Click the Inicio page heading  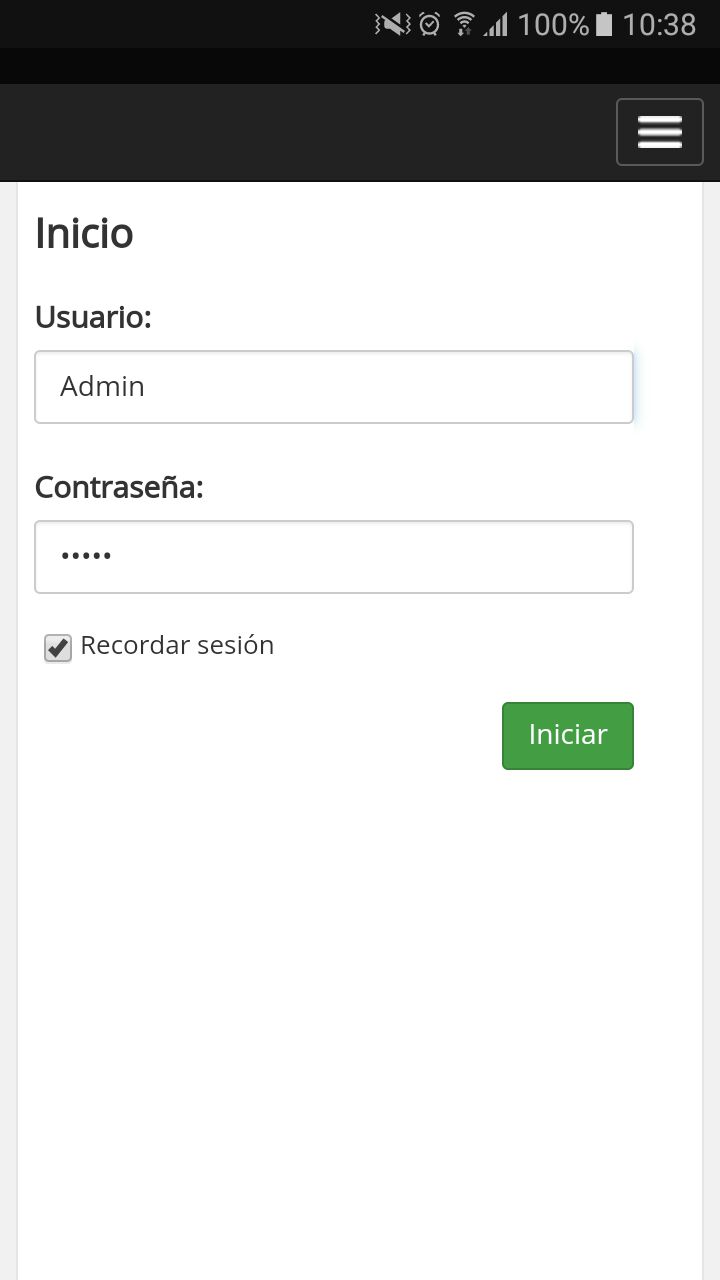click(x=84, y=233)
